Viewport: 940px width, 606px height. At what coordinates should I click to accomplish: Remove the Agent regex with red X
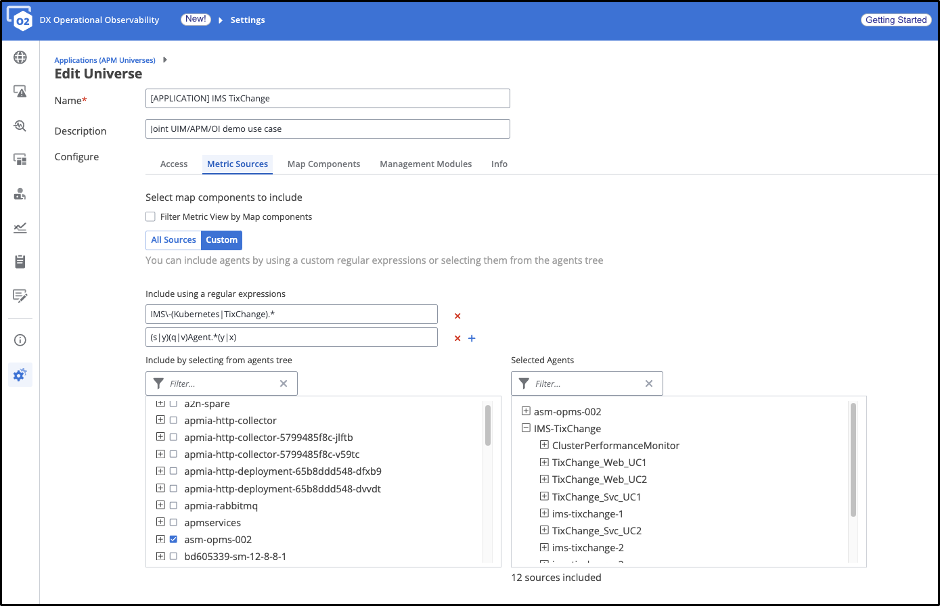[457, 339]
